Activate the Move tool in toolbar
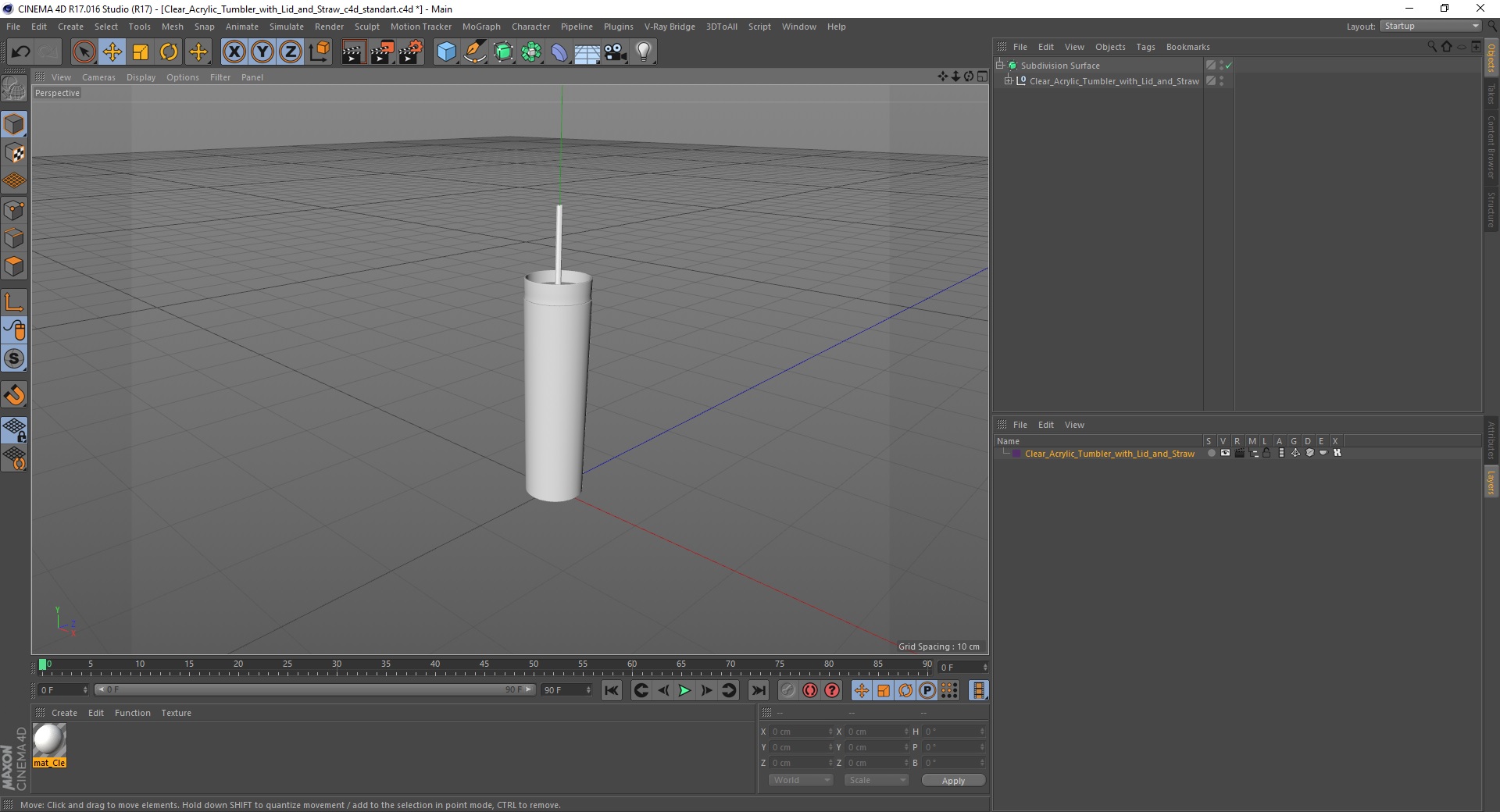Screen dimensions: 1500x812 point(112,52)
